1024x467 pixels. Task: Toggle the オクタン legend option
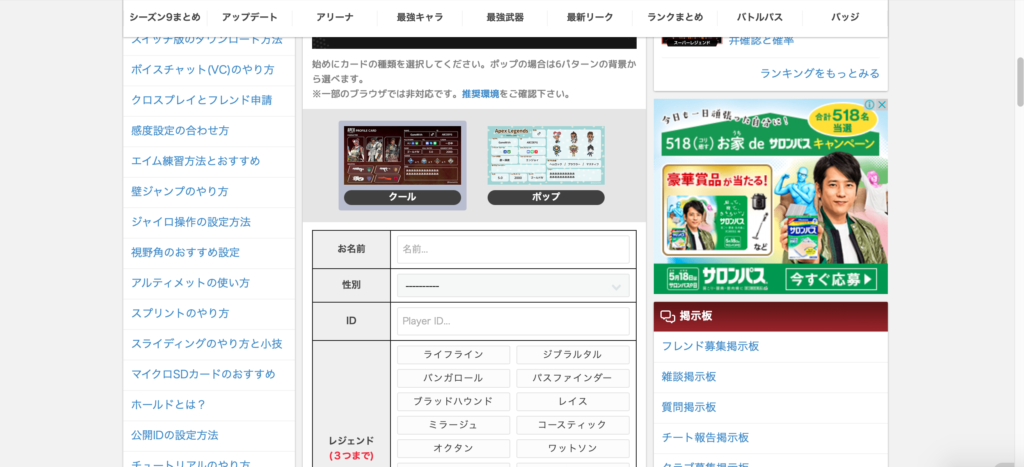453,448
